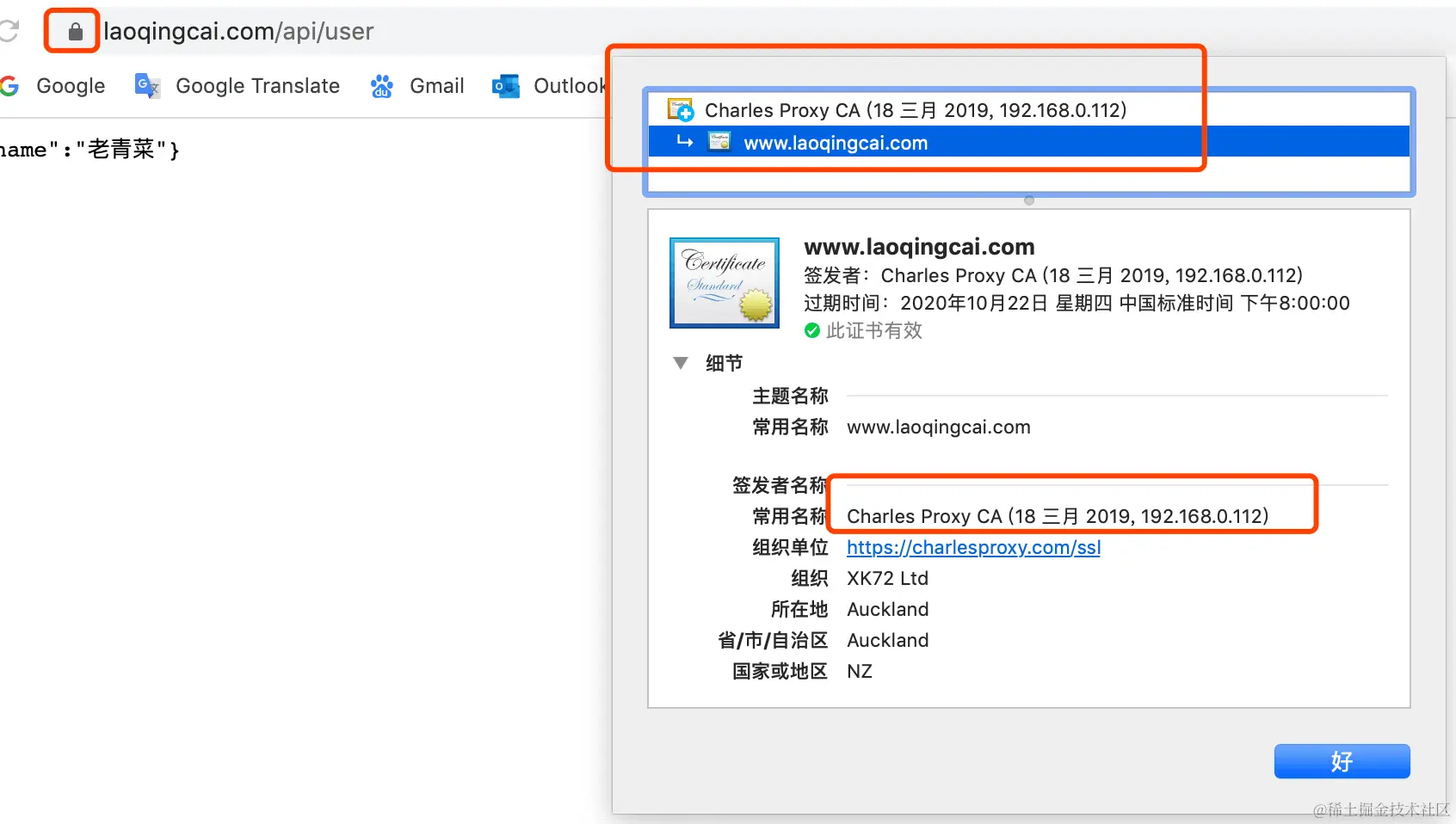Click the organization value XK72 Ltd
Image resolution: width=1456 pixels, height=824 pixels.
[x=887, y=578]
